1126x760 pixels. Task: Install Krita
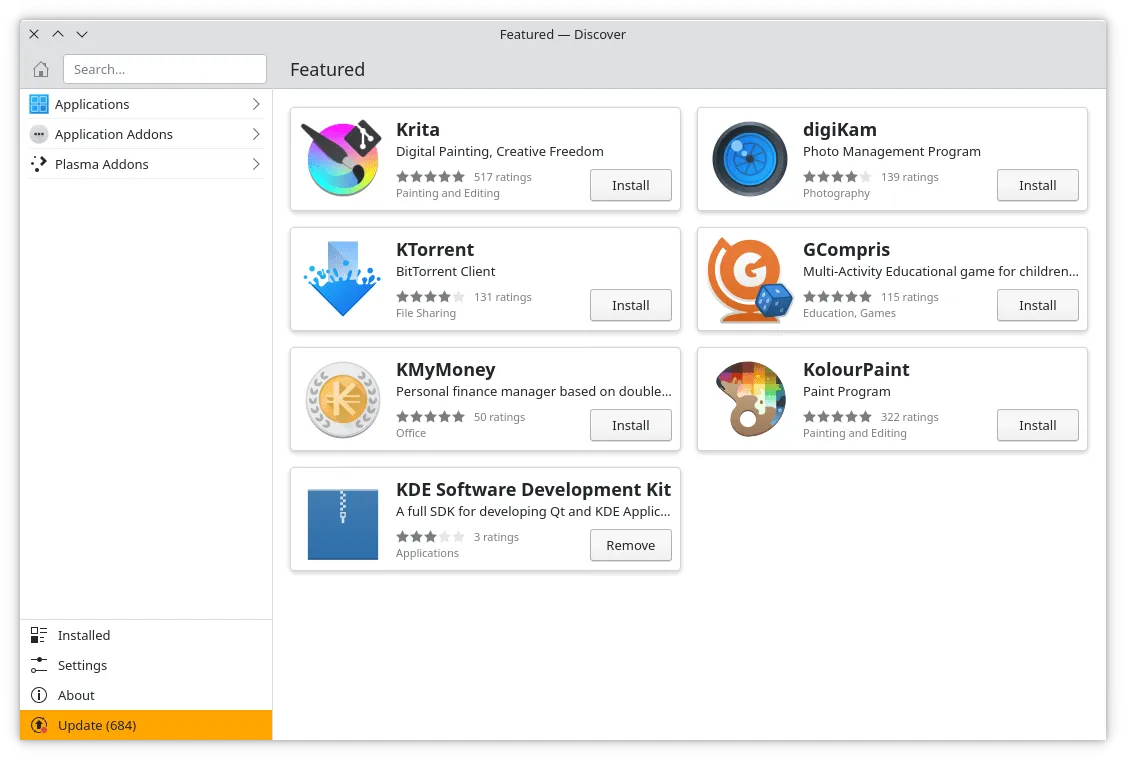[630, 185]
